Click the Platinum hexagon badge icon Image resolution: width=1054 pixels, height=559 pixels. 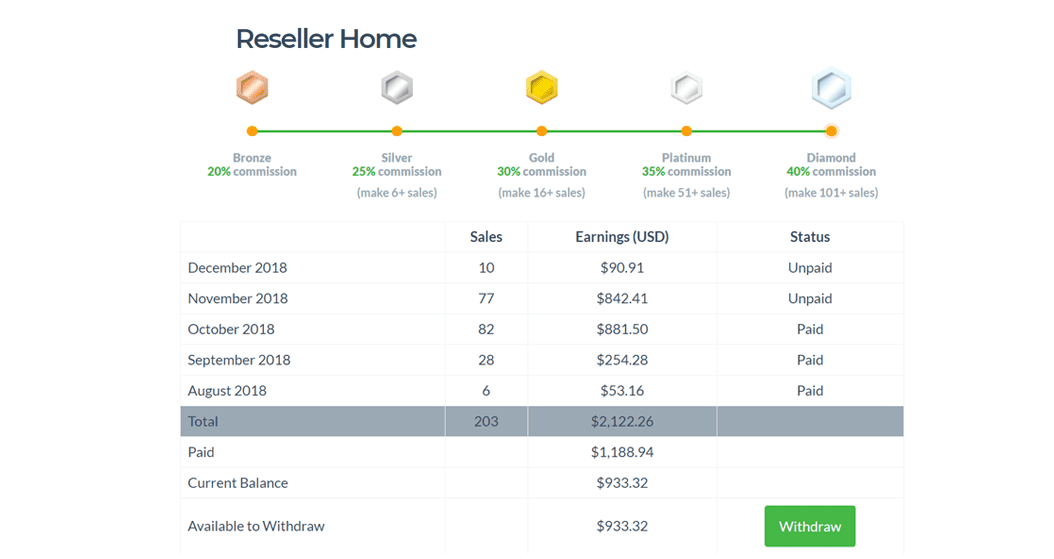(686, 88)
